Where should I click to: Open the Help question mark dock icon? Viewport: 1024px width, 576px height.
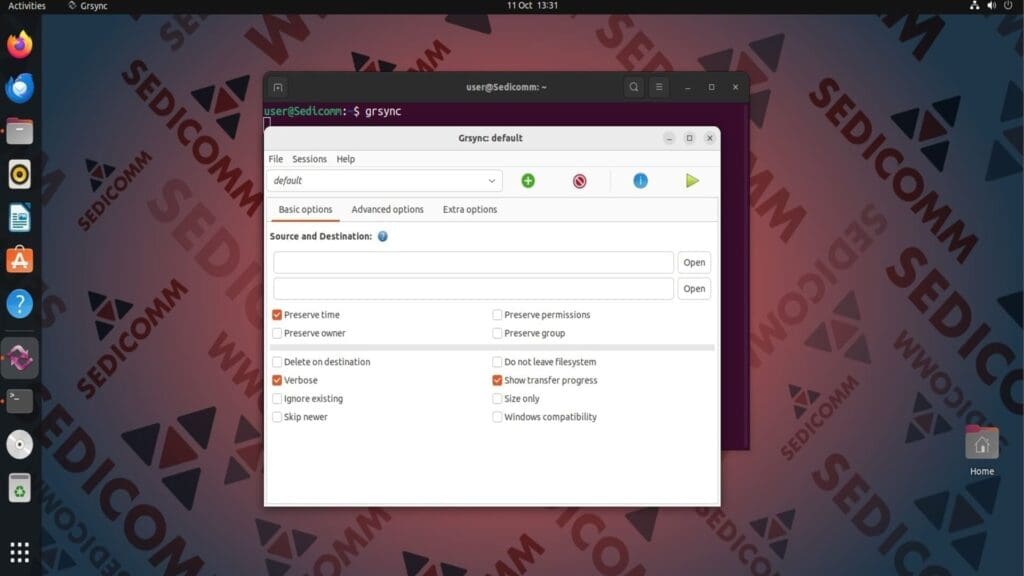pyautogui.click(x=20, y=304)
